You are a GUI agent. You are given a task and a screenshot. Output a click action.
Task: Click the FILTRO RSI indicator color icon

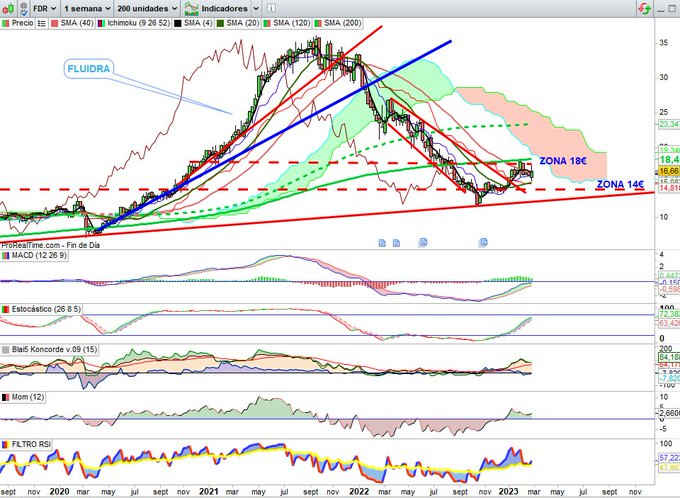(6, 445)
